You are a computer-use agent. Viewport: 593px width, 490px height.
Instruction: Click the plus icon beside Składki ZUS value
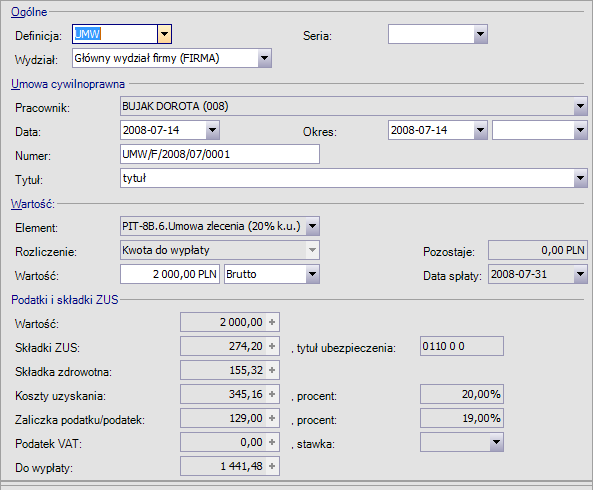[x=272, y=346]
